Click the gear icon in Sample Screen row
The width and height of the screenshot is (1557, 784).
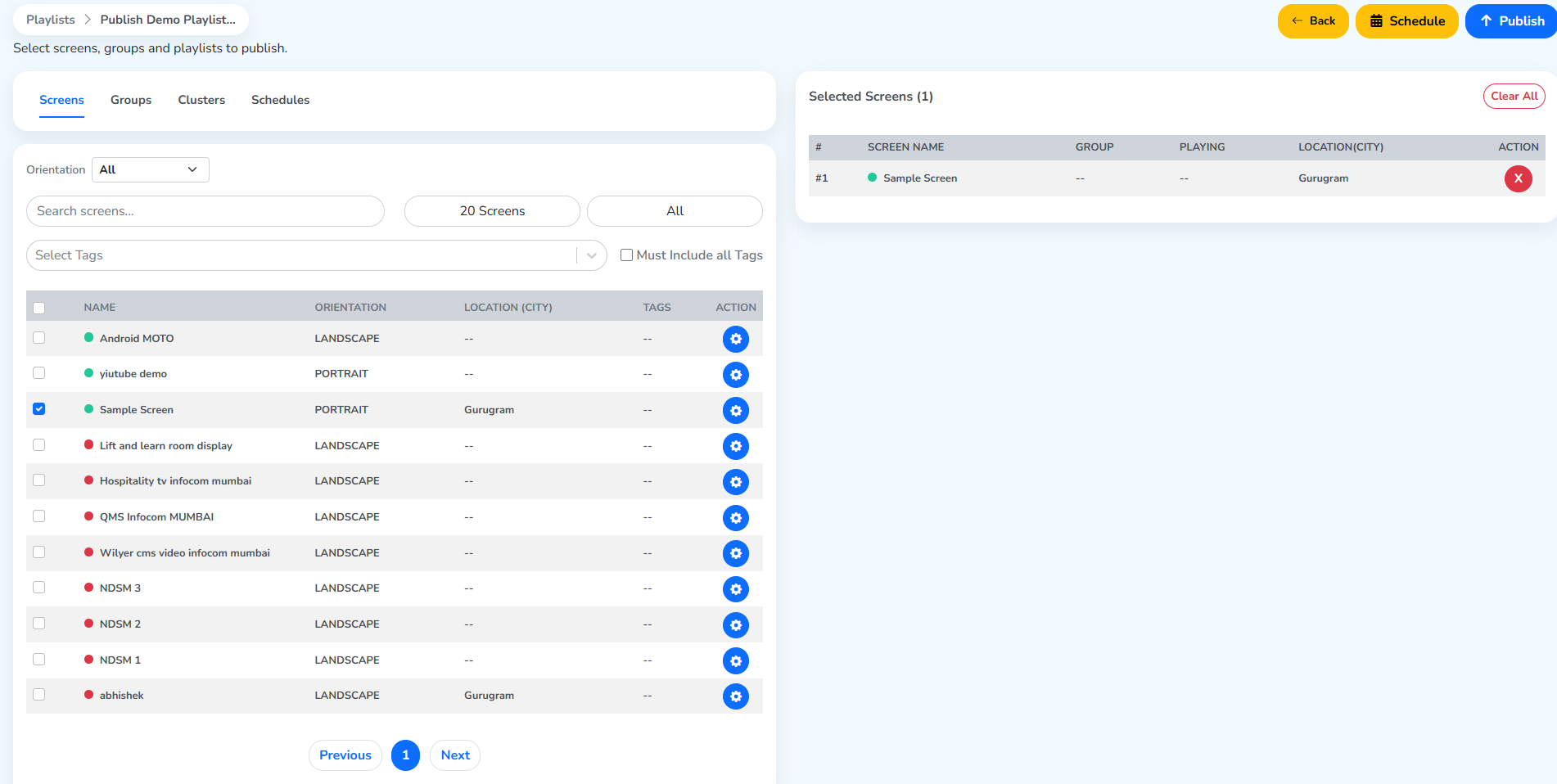735,411
